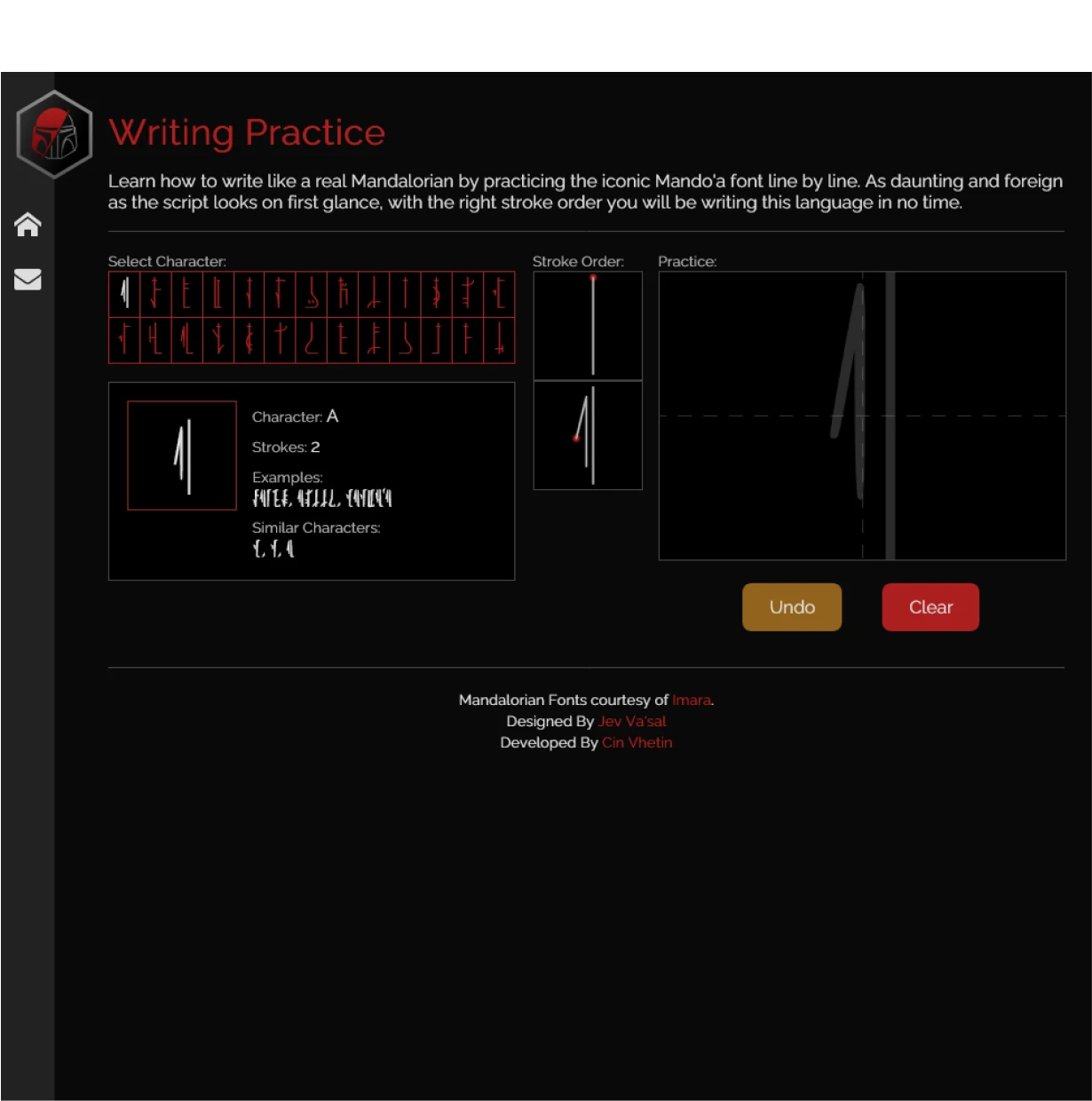Select the sixth glyph in top character row
The image size is (1092, 1101).
coord(281,294)
